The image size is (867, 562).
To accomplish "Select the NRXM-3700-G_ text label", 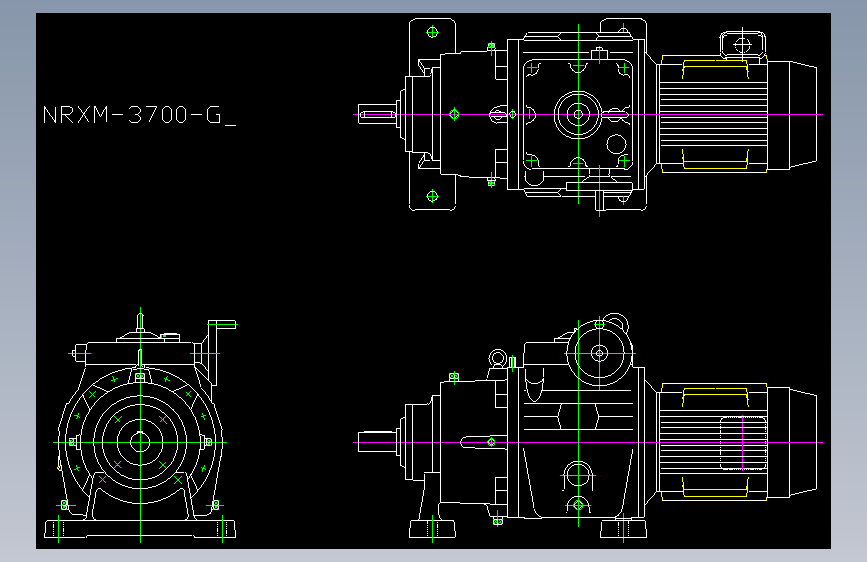I will point(139,115).
